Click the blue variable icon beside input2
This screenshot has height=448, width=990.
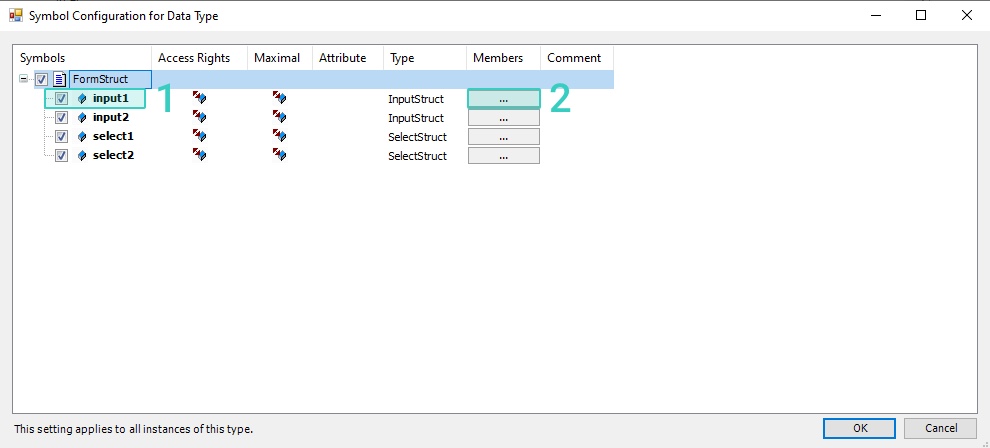pyautogui.click(x=82, y=118)
